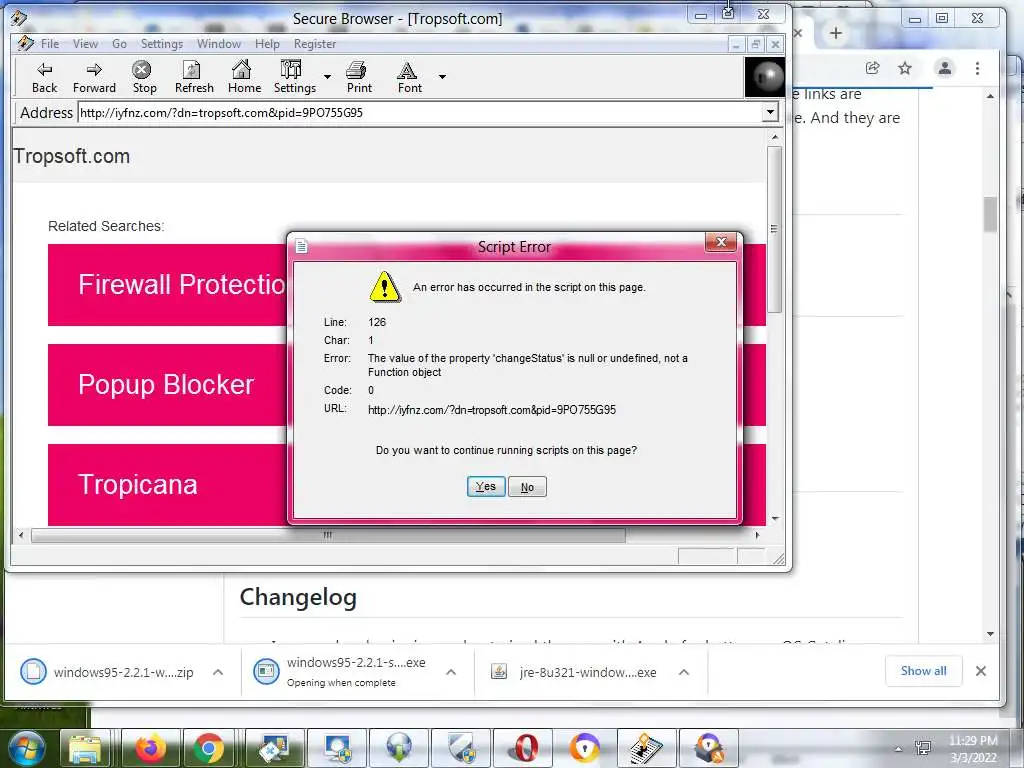The image size is (1024, 768).
Task: Show hidden system tray icons
Action: coord(899,749)
